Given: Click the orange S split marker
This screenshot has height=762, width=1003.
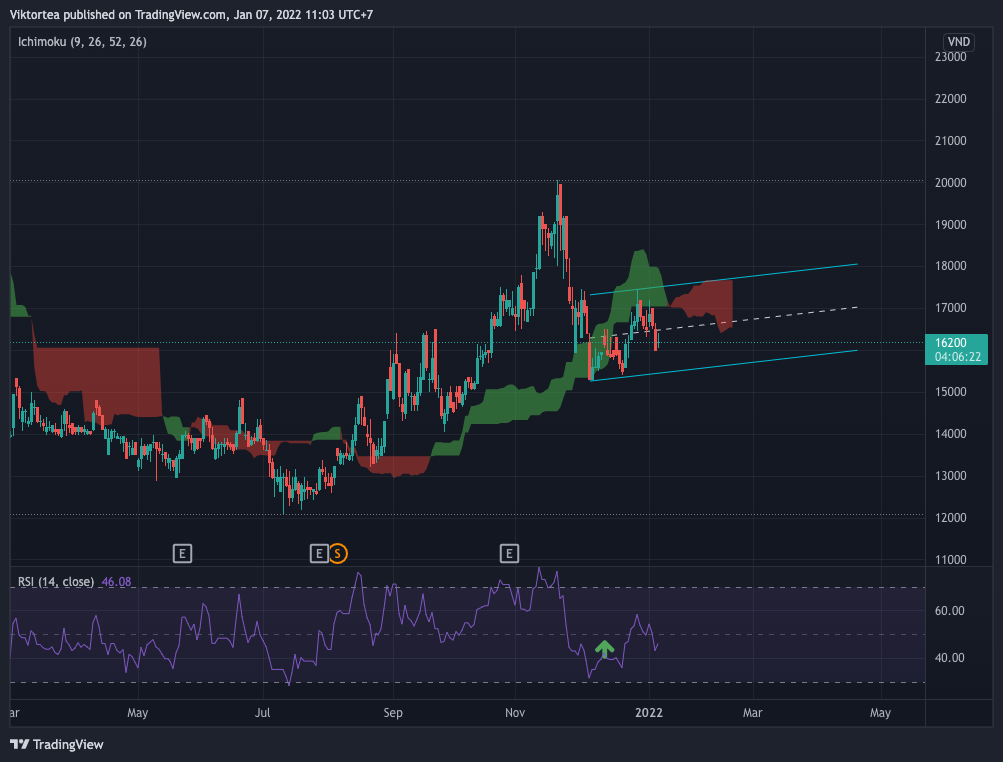Looking at the screenshot, I should coord(338,553).
